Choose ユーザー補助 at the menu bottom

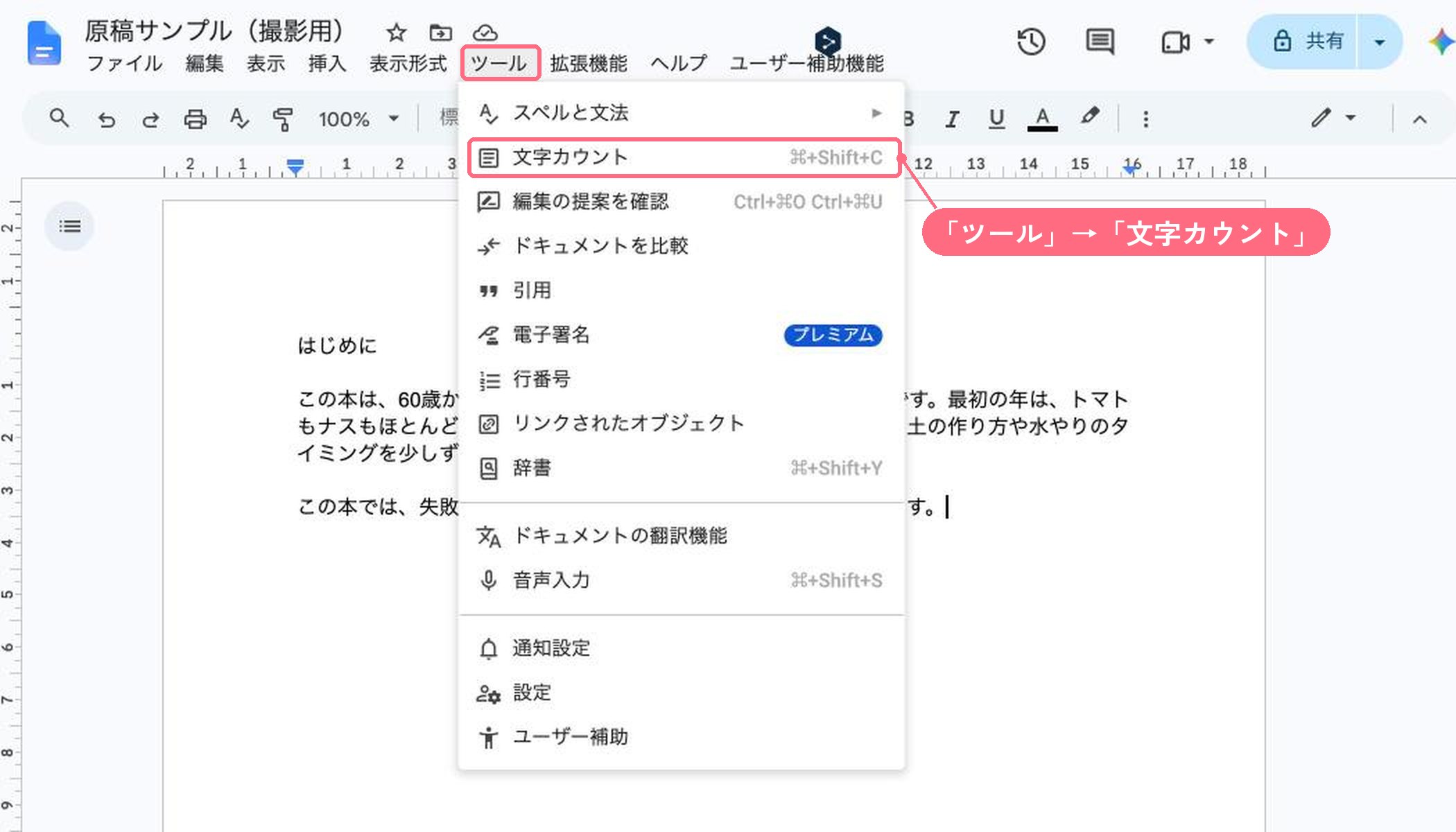[x=681, y=736]
